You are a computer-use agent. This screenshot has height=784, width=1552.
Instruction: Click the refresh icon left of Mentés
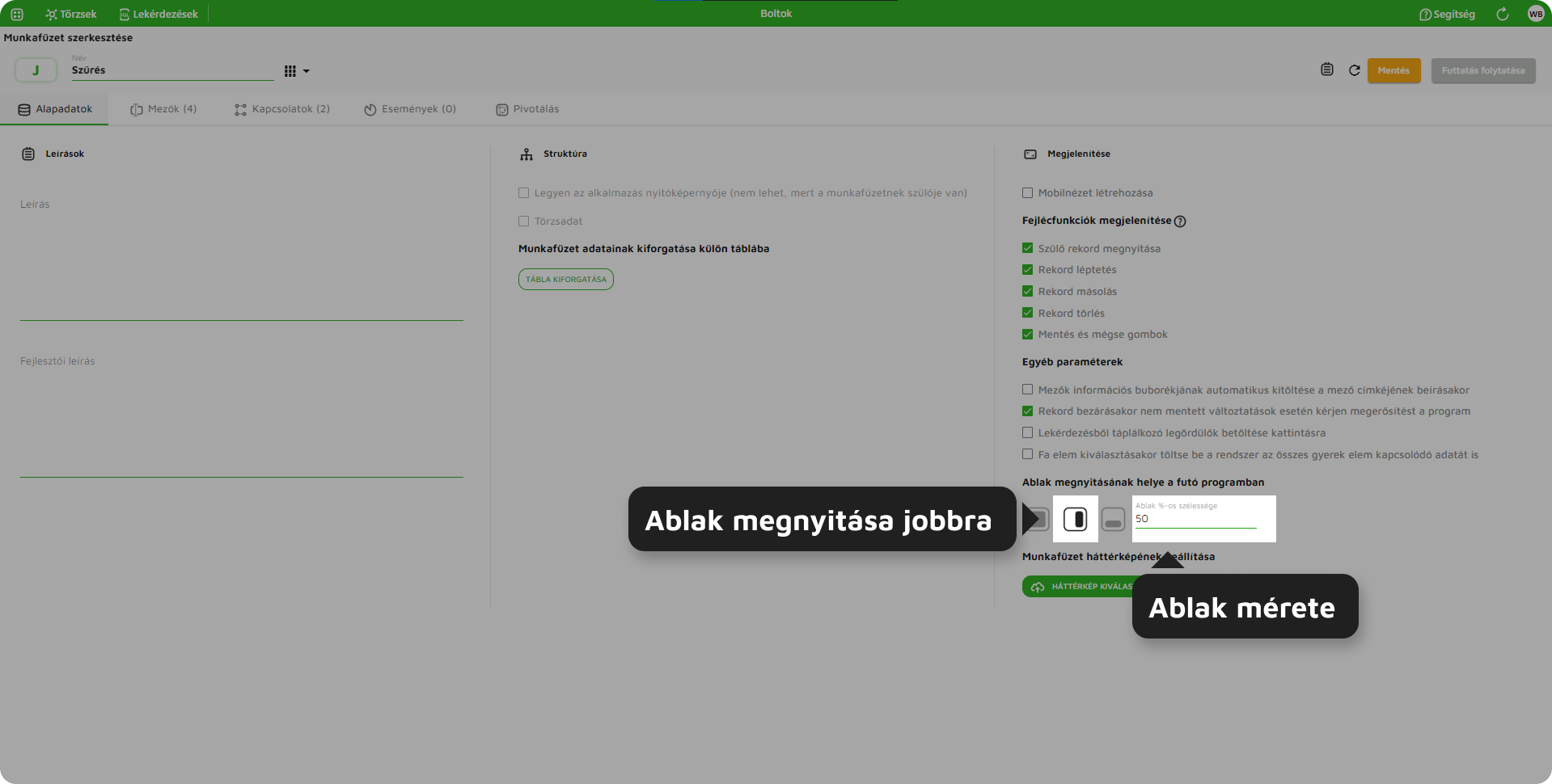point(1355,70)
